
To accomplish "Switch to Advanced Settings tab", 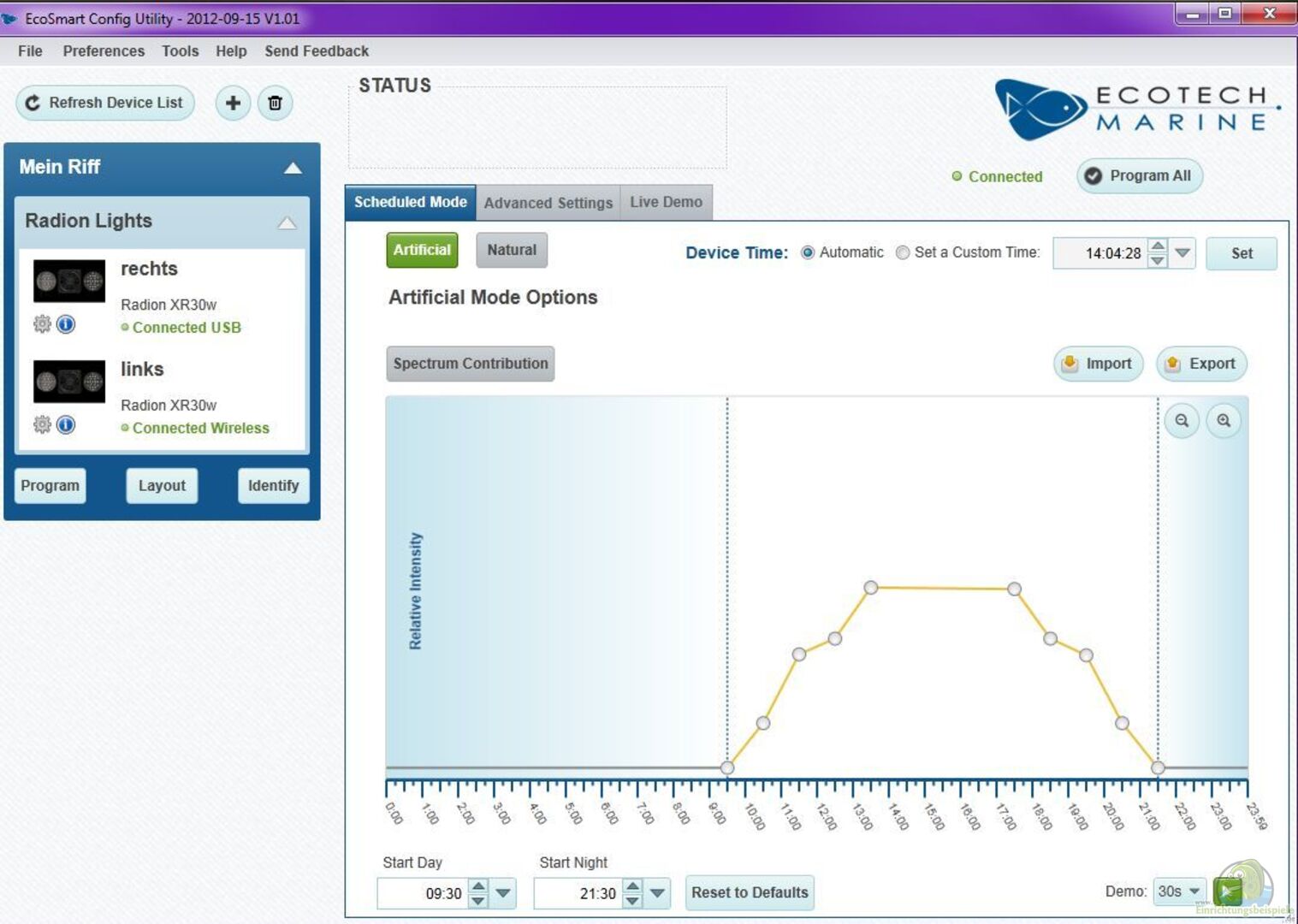I will click(x=548, y=203).
